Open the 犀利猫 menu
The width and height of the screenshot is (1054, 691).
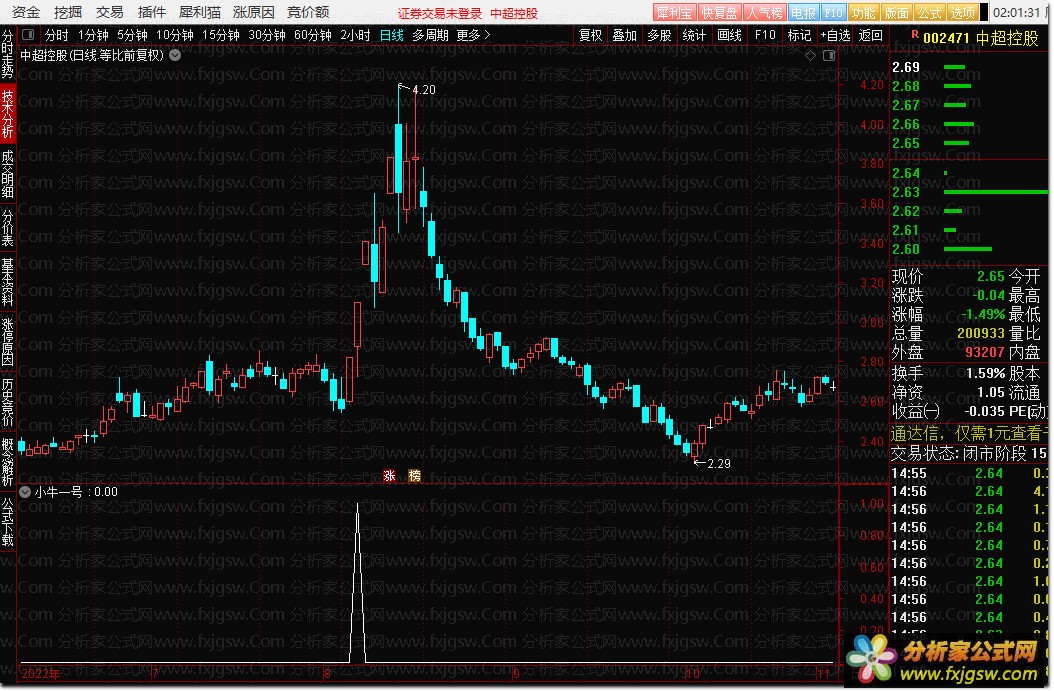pyautogui.click(x=200, y=12)
